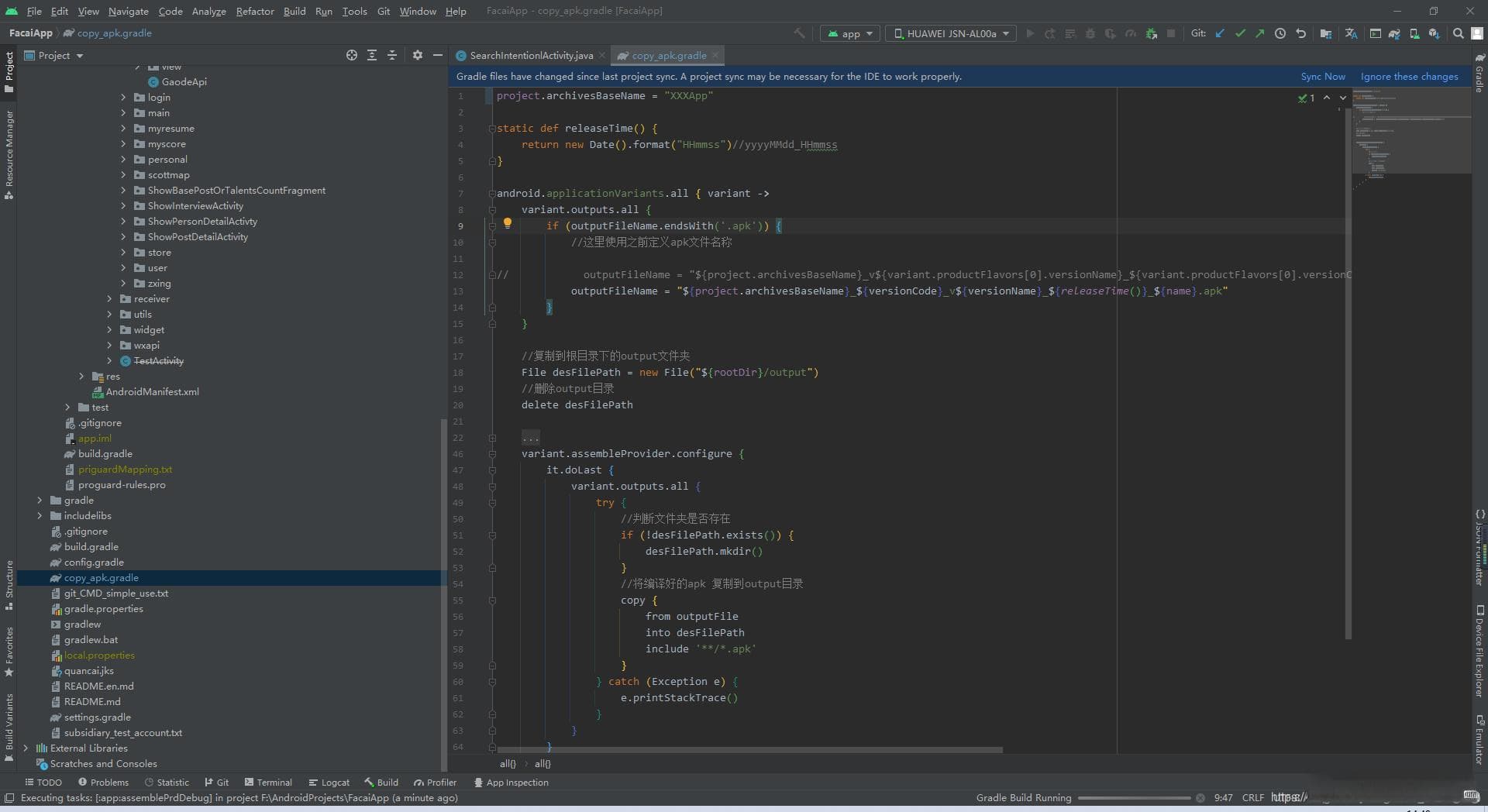The image size is (1488, 812).
Task: Open the AVD Manager icon
Action: 1414,33
